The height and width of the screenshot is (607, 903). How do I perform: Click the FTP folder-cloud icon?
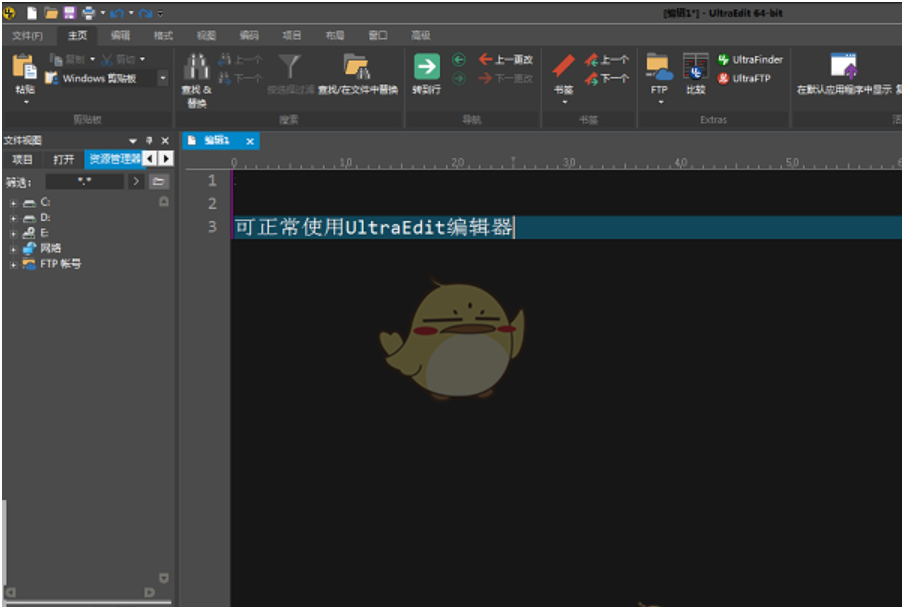659,67
